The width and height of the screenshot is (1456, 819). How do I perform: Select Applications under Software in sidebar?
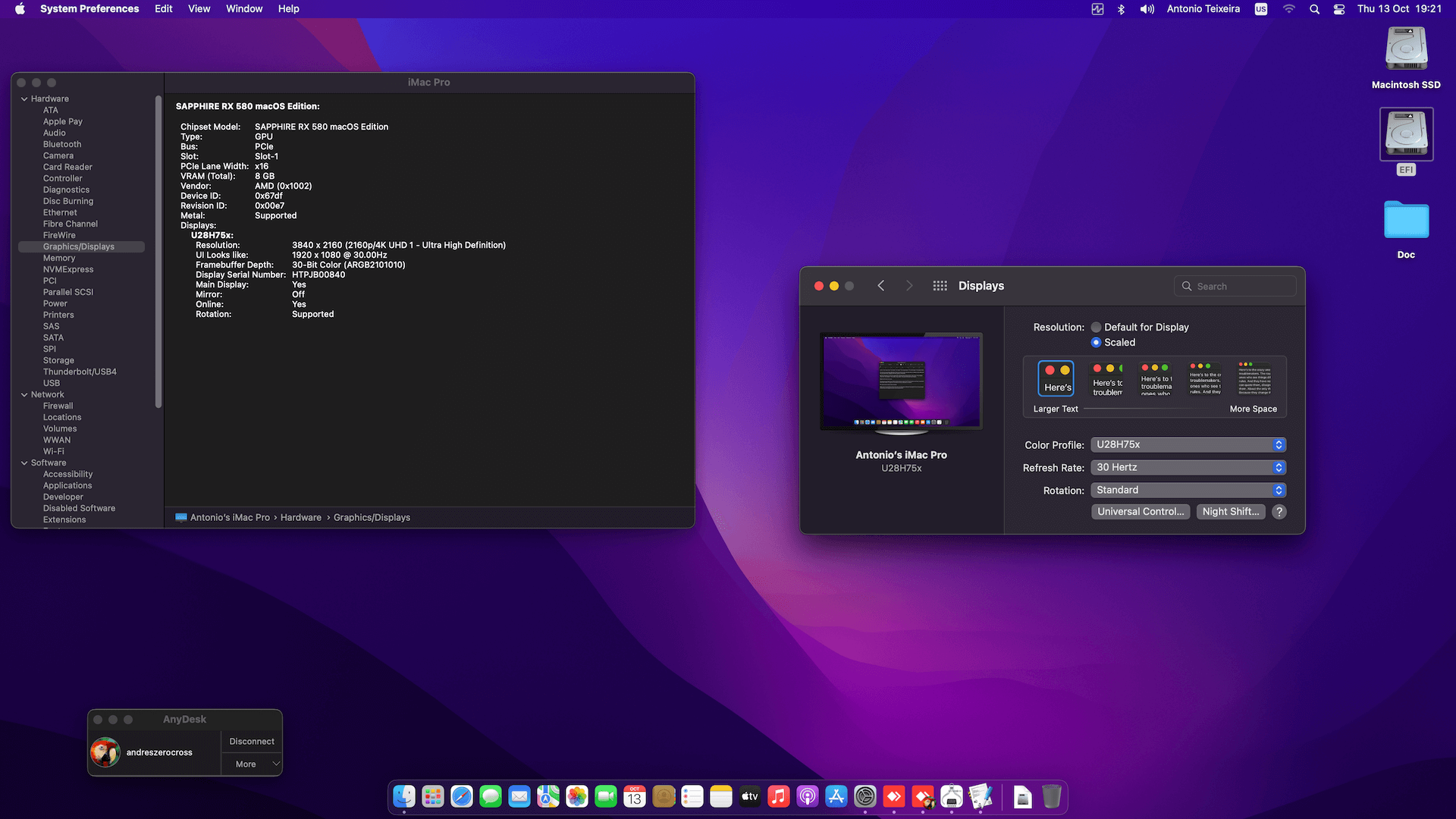coord(67,486)
